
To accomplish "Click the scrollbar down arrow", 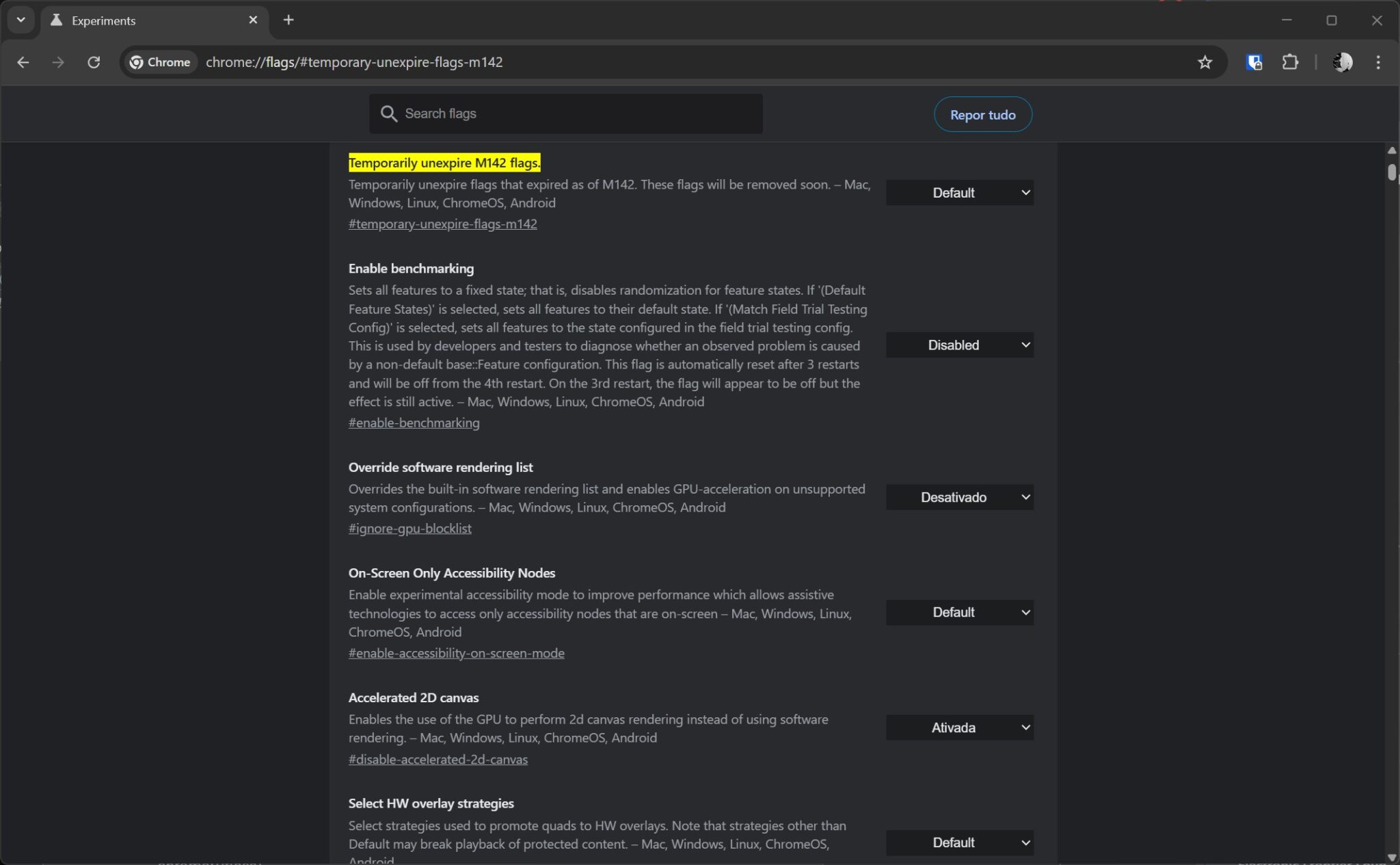I will (x=1391, y=857).
